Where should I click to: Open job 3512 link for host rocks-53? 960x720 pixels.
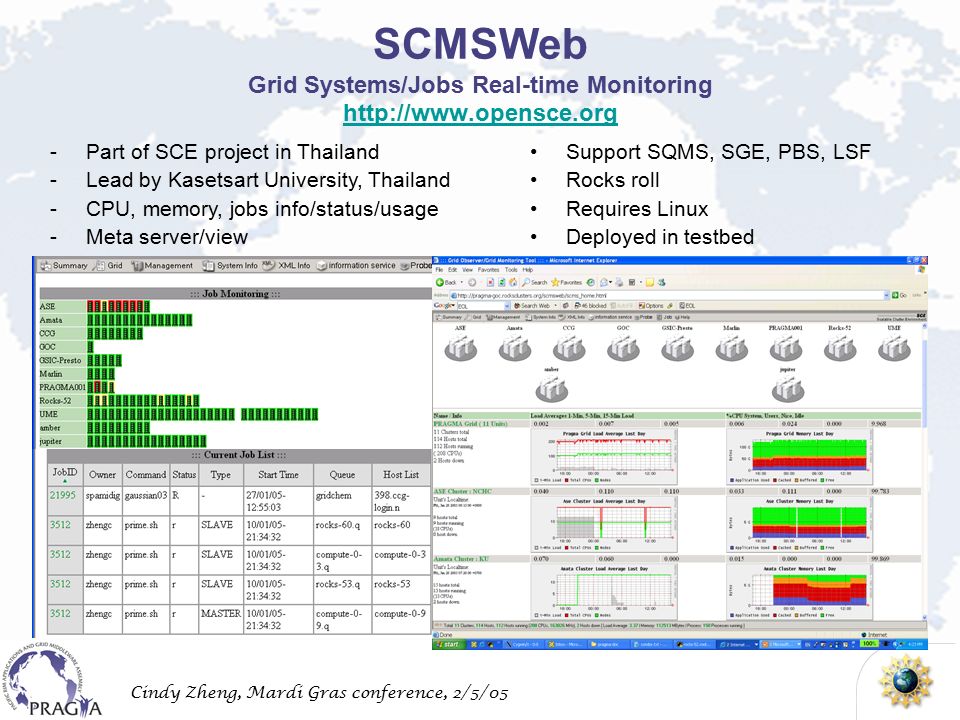pyautogui.click(x=60, y=584)
